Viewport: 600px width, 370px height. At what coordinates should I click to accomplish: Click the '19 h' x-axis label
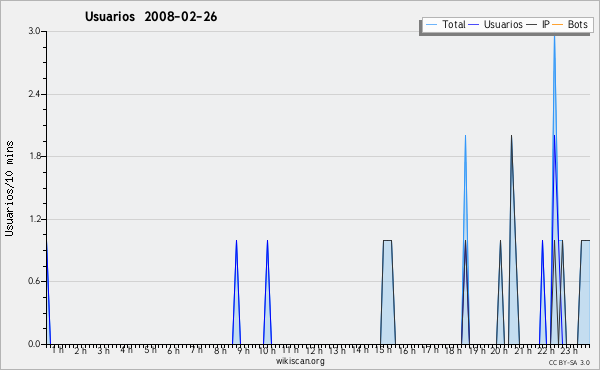tap(477, 350)
